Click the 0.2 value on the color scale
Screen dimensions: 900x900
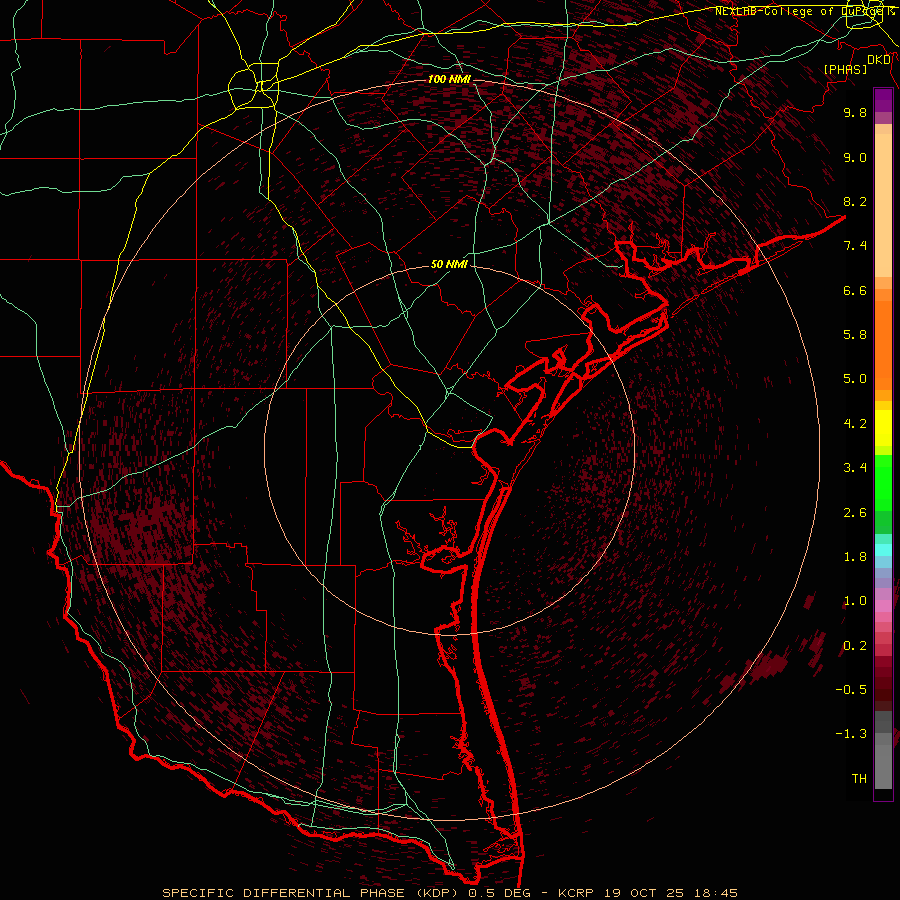pyautogui.click(x=855, y=646)
